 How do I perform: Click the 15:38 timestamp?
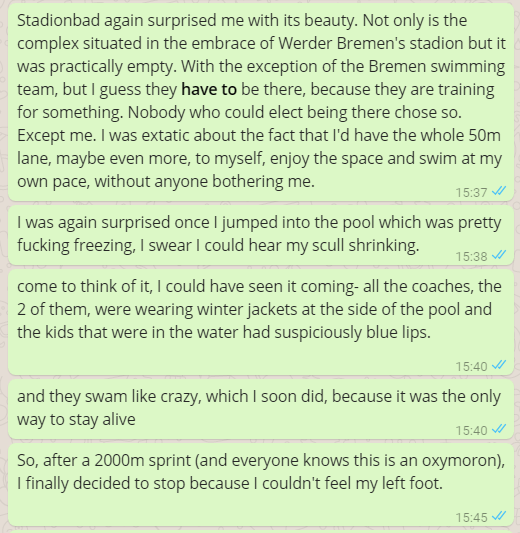(x=471, y=256)
